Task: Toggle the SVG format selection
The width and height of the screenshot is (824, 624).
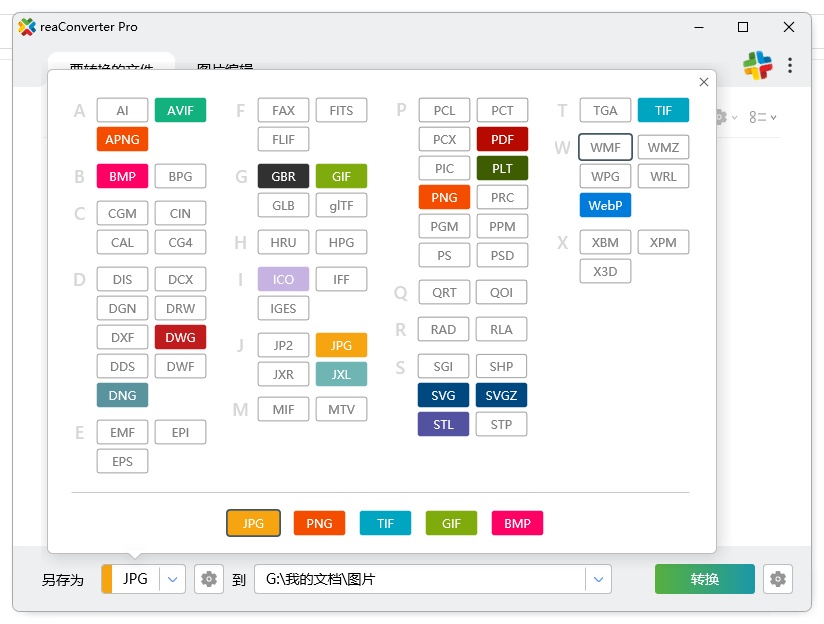Action: [443, 395]
